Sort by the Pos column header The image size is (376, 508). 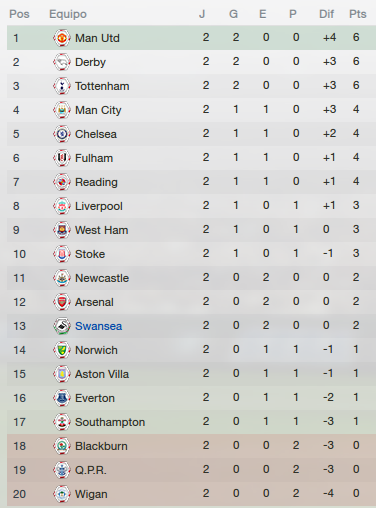[19, 14]
